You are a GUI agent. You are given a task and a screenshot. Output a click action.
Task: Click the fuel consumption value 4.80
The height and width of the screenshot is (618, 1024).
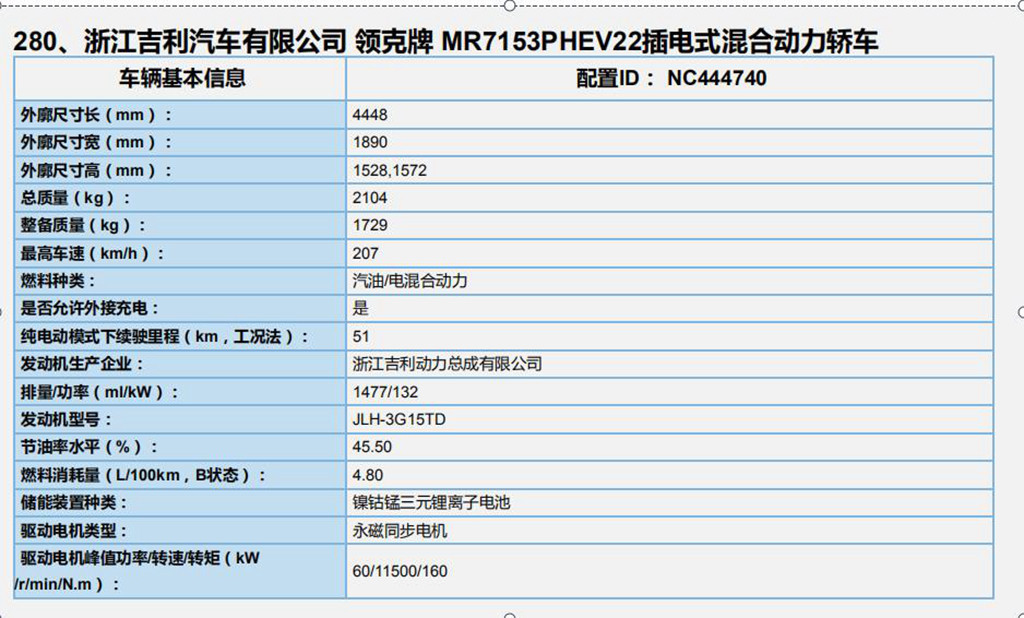[368, 475]
